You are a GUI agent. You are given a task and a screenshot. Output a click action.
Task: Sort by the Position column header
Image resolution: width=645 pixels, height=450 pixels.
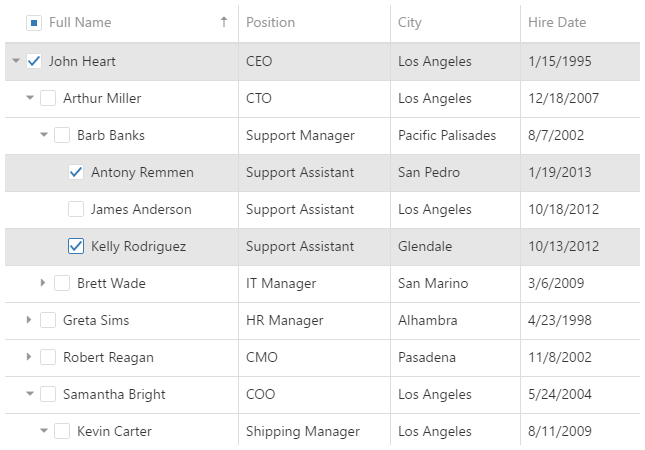tap(271, 22)
